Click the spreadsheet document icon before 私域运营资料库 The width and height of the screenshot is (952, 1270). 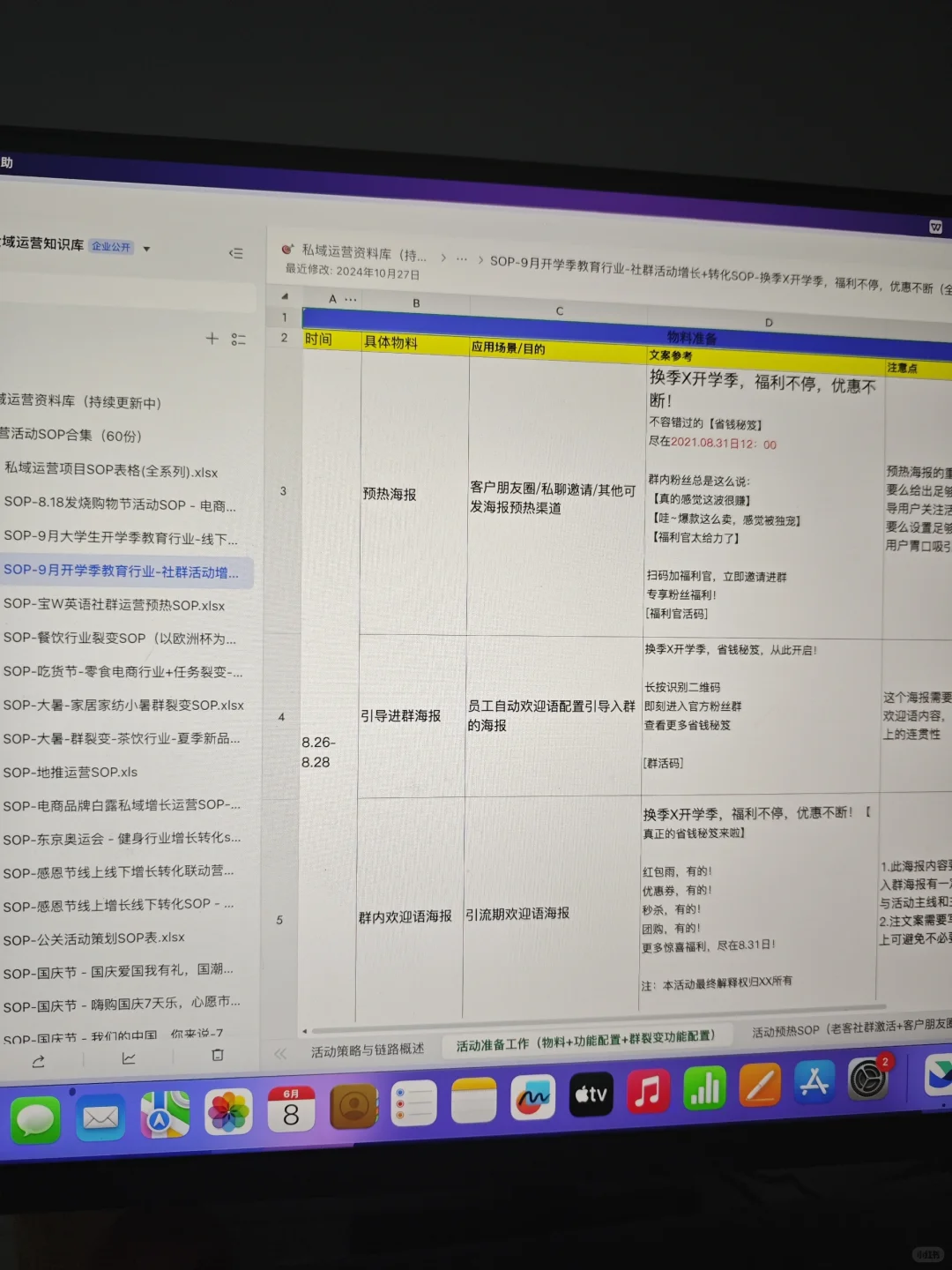click(x=286, y=249)
